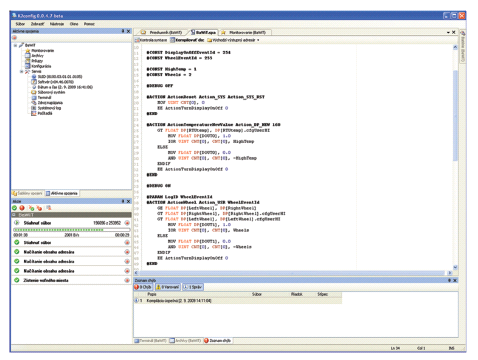Screen dimensions: 478x360
Task: Toggle the 0 Varovaní warnings filter
Action: tap(168, 287)
